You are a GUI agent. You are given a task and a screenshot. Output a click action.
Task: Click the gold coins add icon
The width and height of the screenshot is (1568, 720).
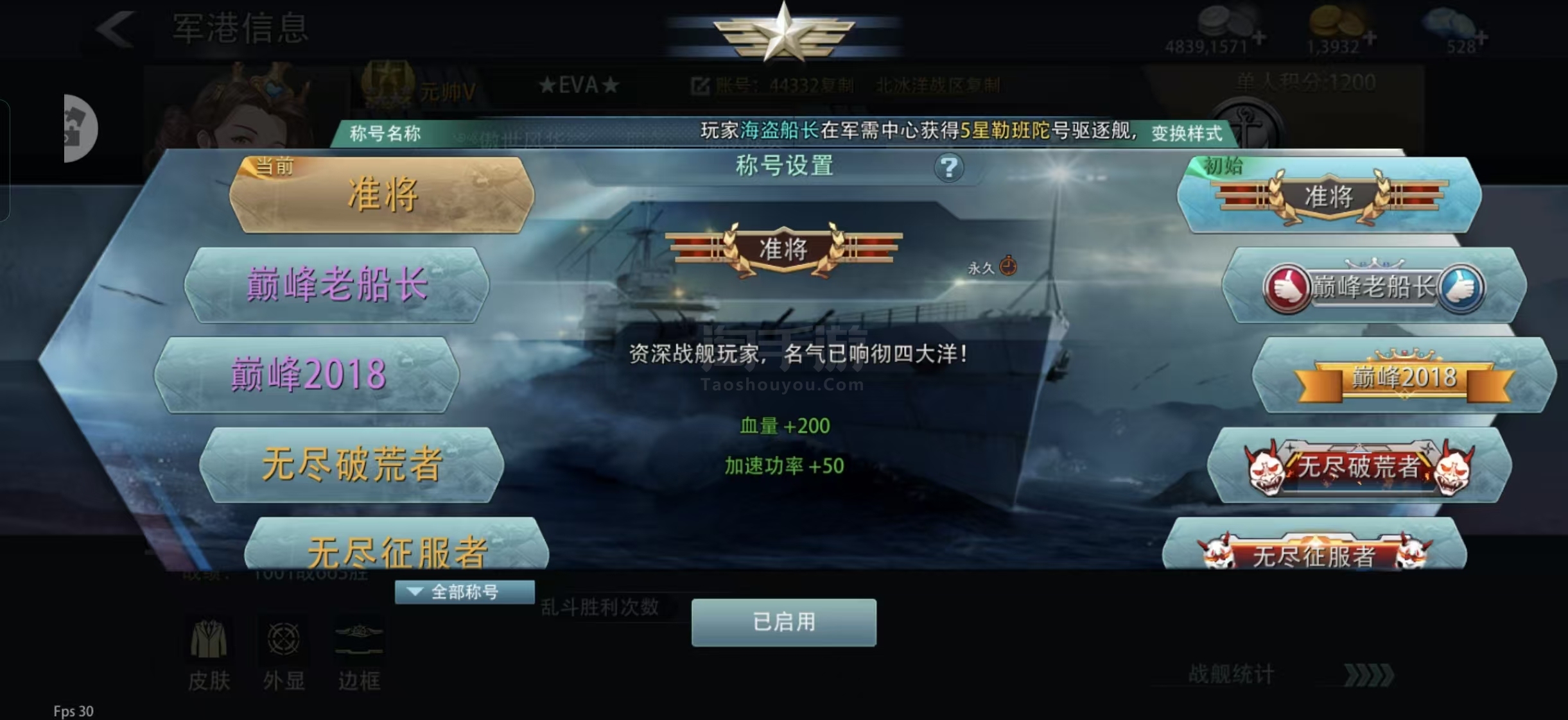coord(1370,38)
